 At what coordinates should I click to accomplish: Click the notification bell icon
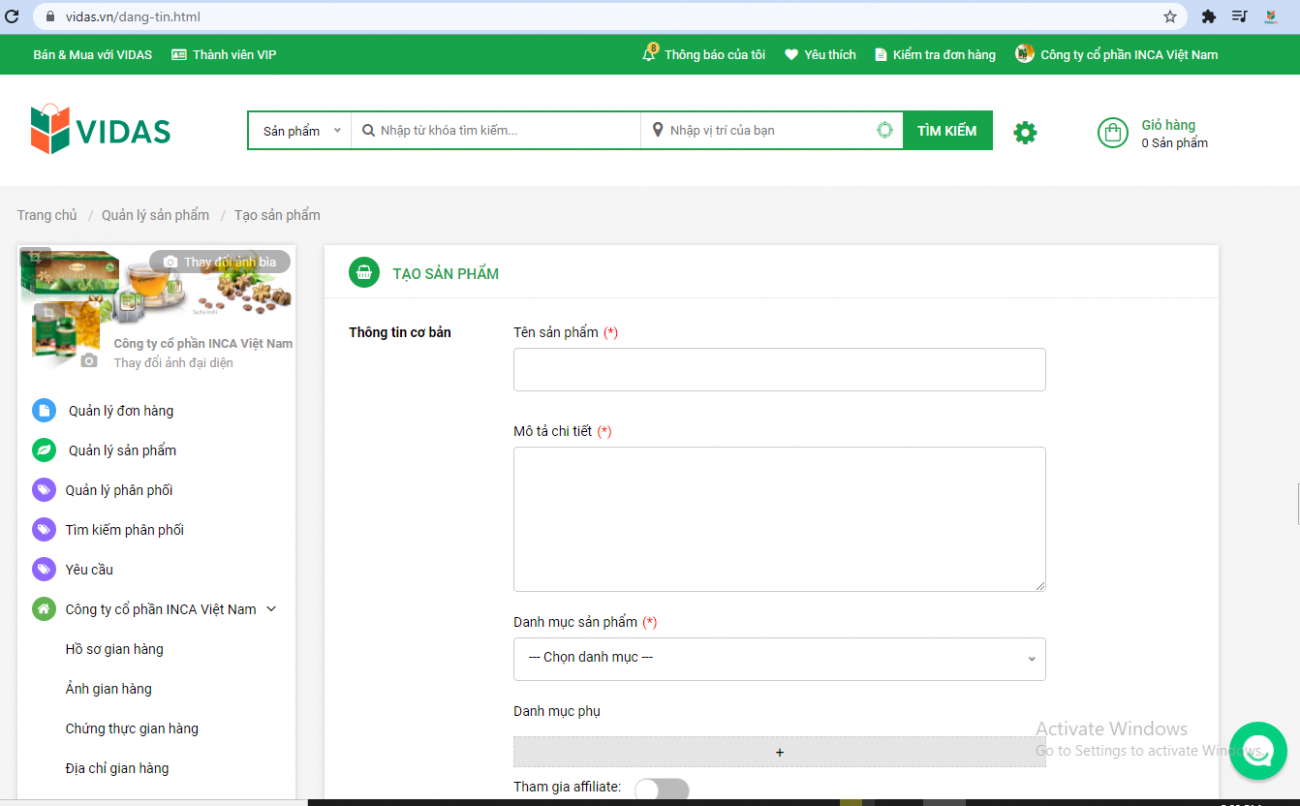click(x=650, y=54)
